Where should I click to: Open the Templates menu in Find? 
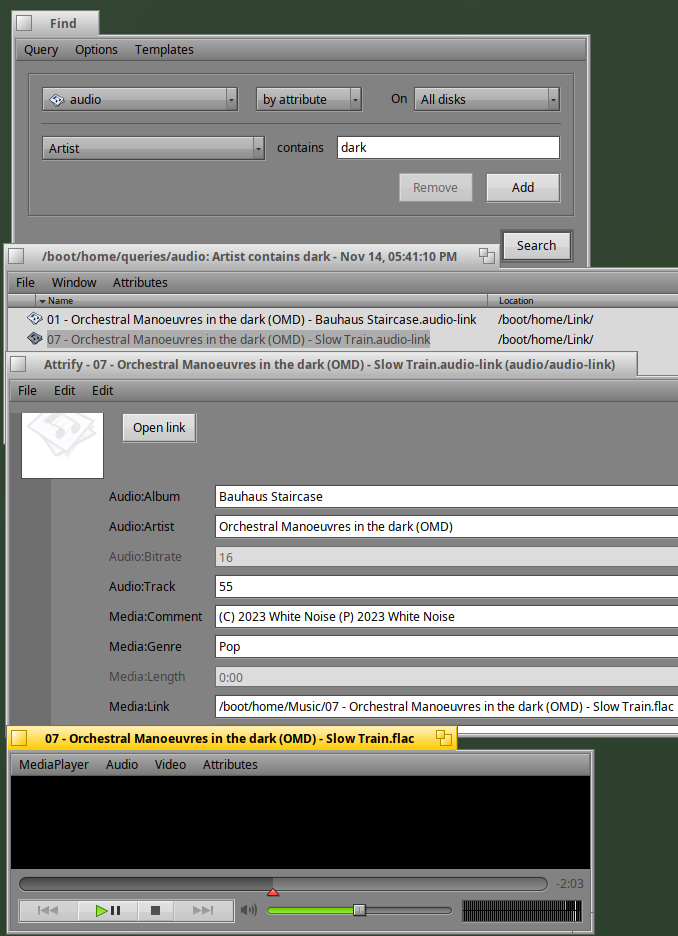tap(164, 49)
